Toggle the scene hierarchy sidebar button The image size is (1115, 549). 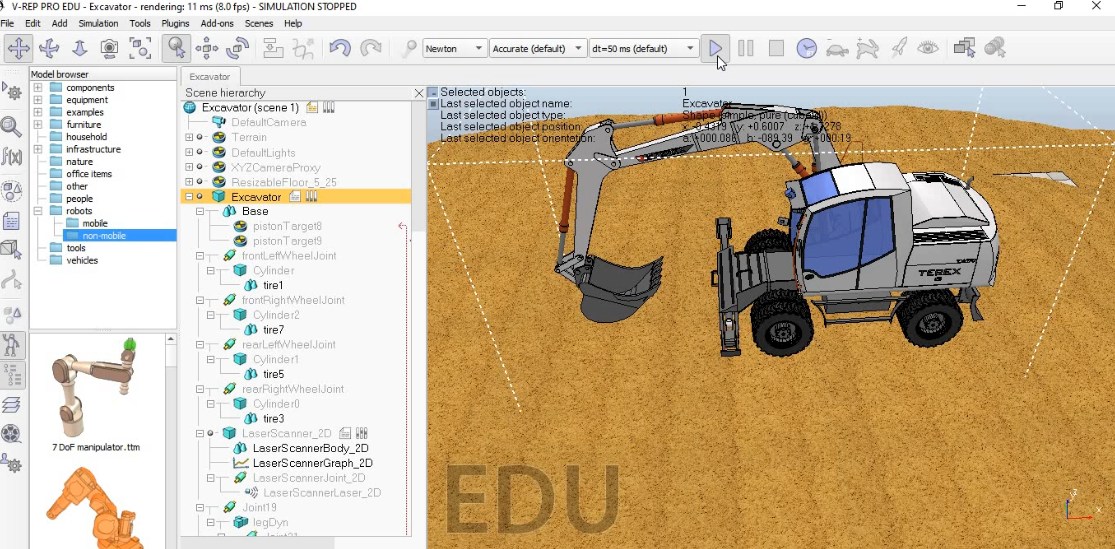point(12,375)
